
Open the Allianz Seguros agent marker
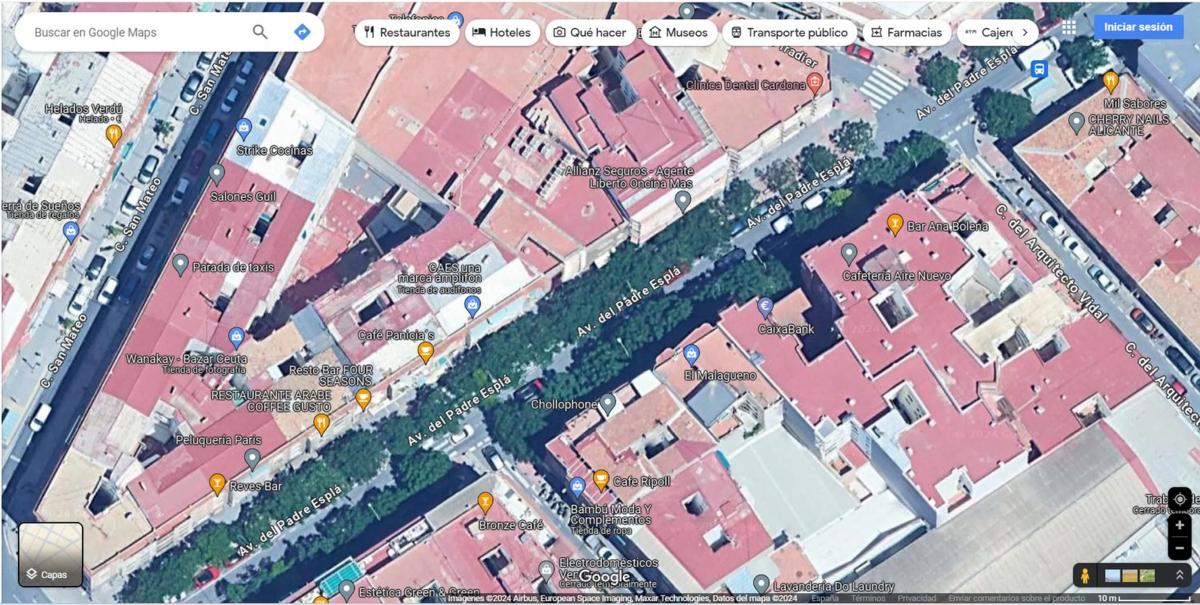click(x=683, y=201)
